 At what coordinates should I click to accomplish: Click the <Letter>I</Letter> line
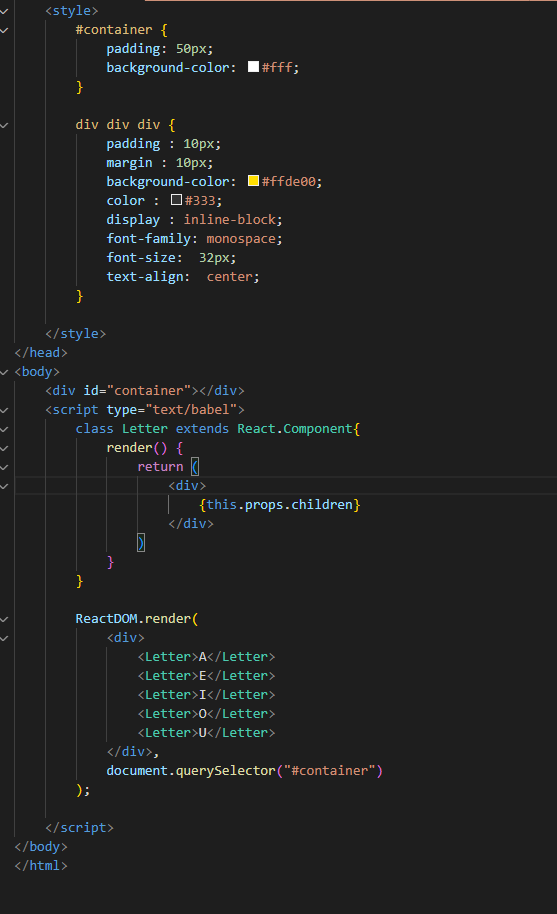click(206, 695)
